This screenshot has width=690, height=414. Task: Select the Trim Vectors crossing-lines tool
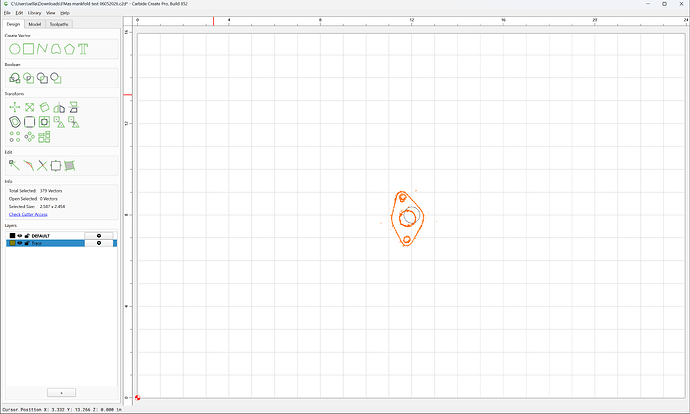(42, 165)
